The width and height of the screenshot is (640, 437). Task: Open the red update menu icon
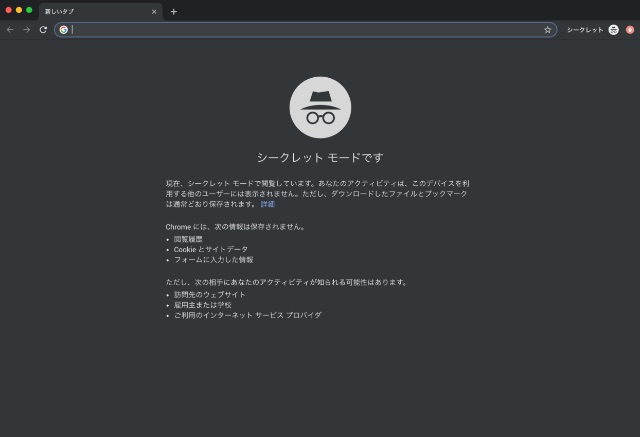(x=630, y=30)
